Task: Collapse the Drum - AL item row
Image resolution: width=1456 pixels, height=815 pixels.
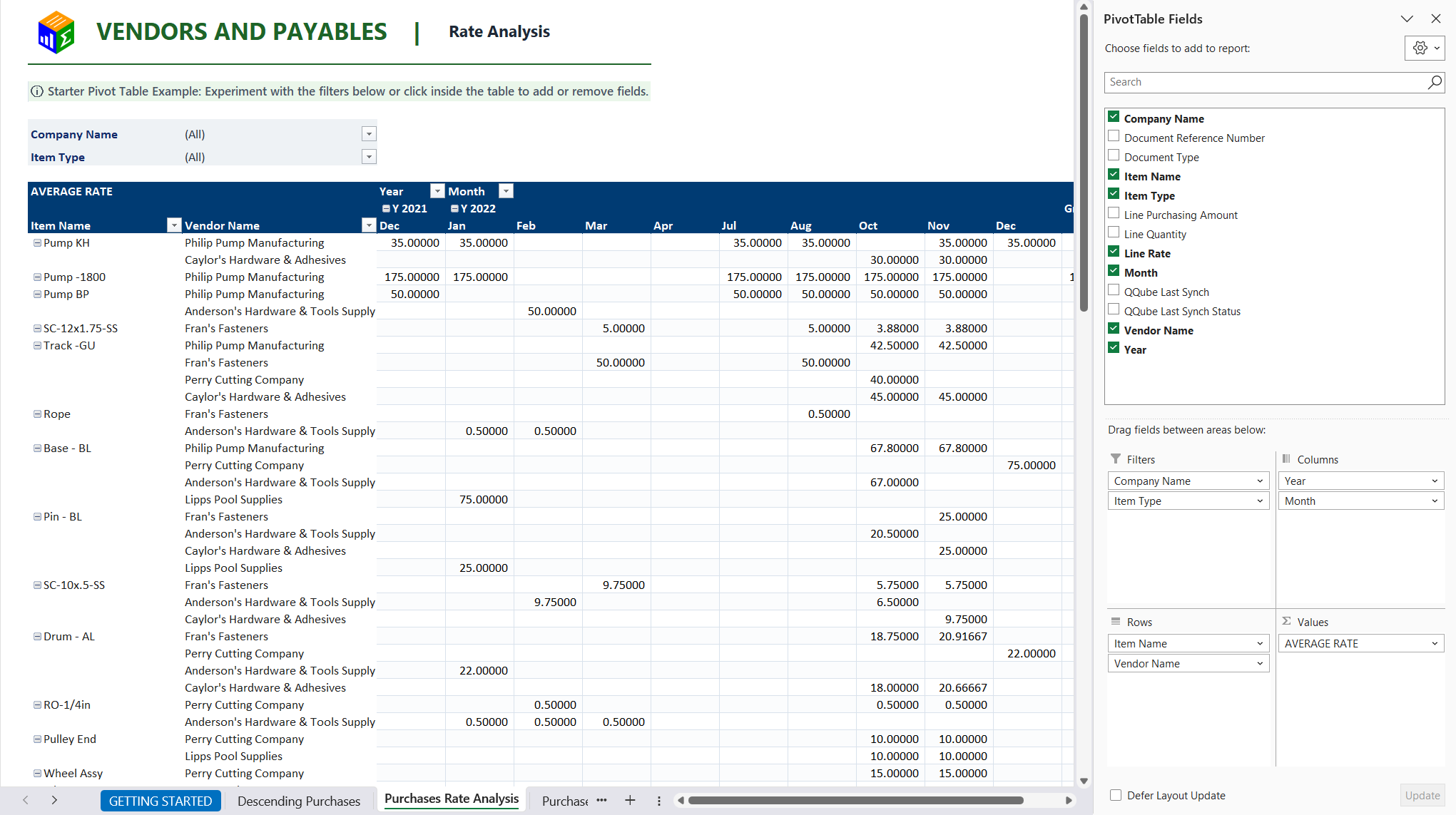Action: (37, 636)
